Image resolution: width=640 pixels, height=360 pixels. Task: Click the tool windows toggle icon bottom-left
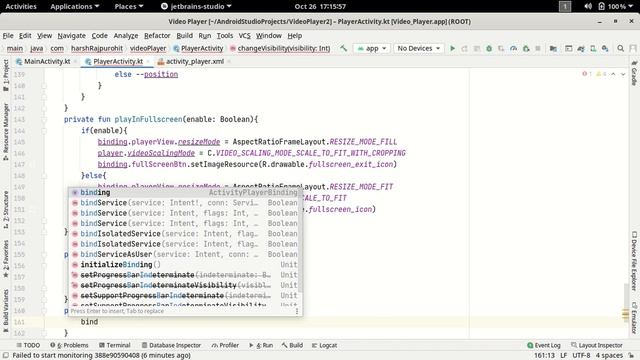click(x=6, y=356)
